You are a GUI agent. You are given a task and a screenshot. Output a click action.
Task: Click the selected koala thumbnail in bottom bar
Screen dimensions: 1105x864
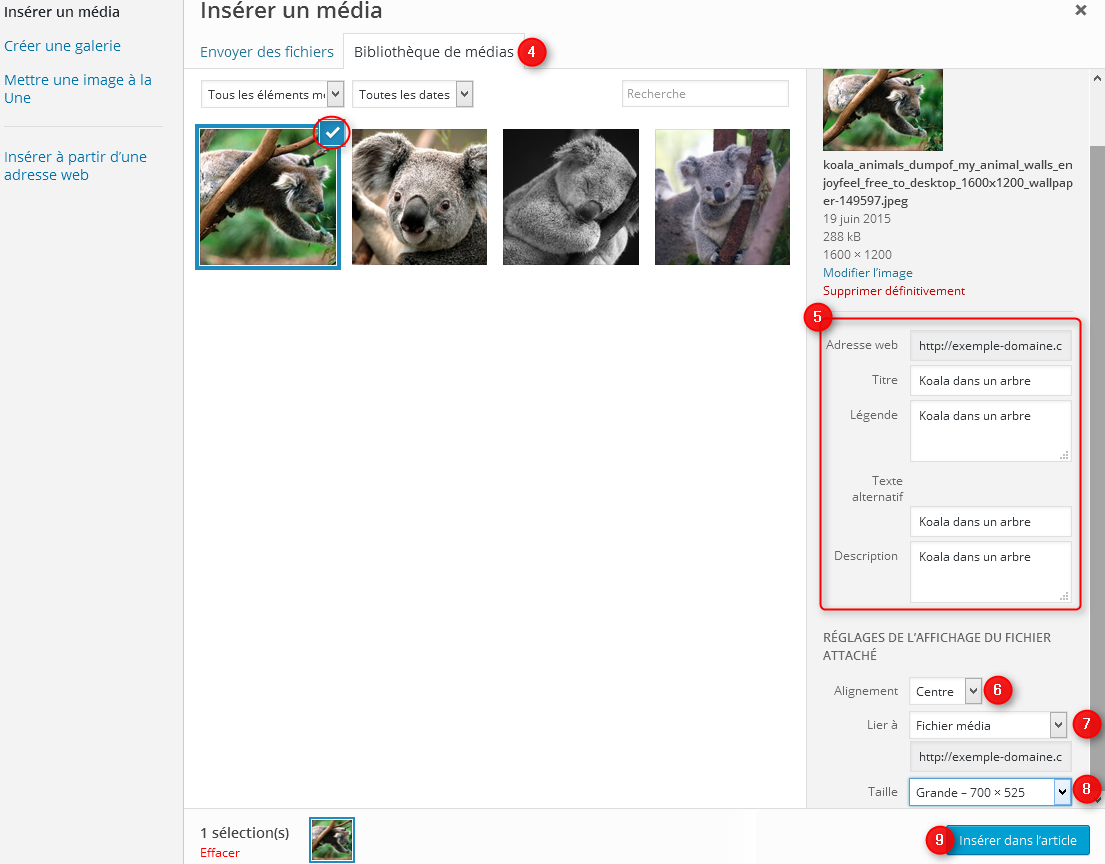(331, 839)
